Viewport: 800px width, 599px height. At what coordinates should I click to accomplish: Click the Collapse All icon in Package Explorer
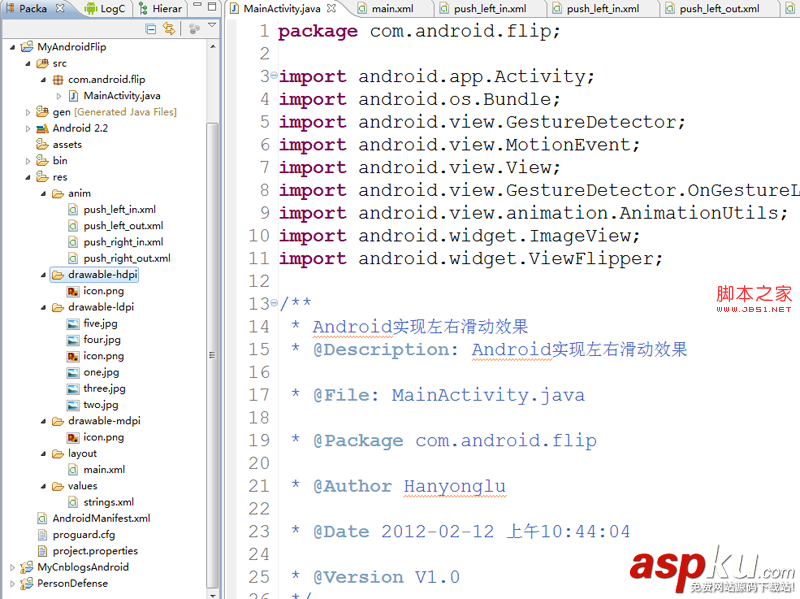[150, 29]
